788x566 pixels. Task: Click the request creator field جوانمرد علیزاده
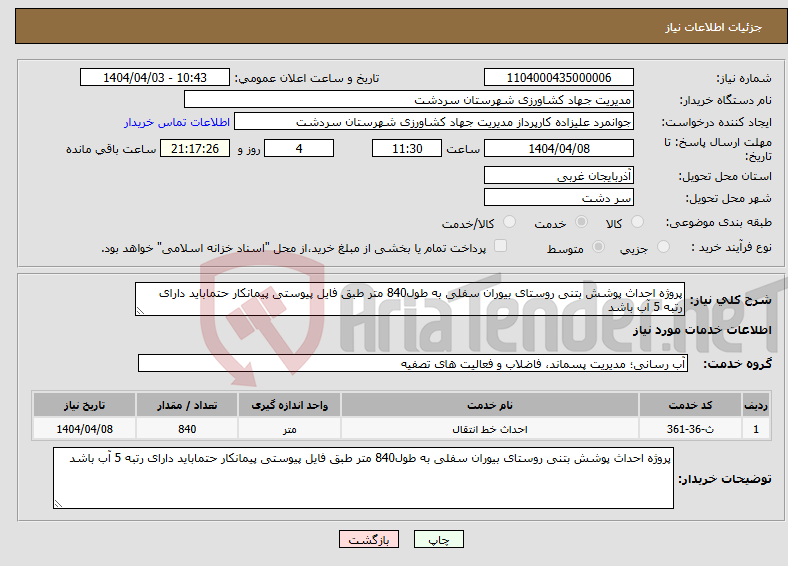434,122
